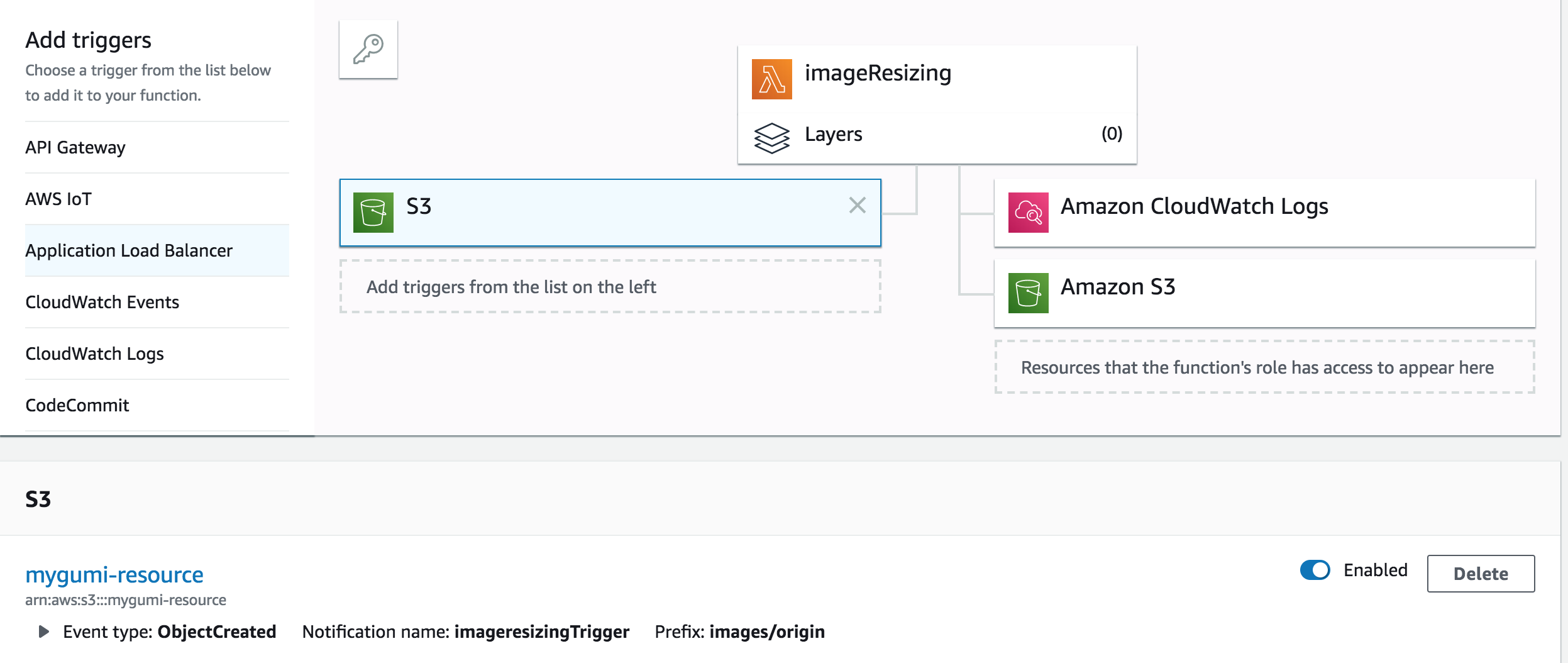Click the Add triggers heading
The width and height of the screenshot is (1568, 663).
pos(88,40)
